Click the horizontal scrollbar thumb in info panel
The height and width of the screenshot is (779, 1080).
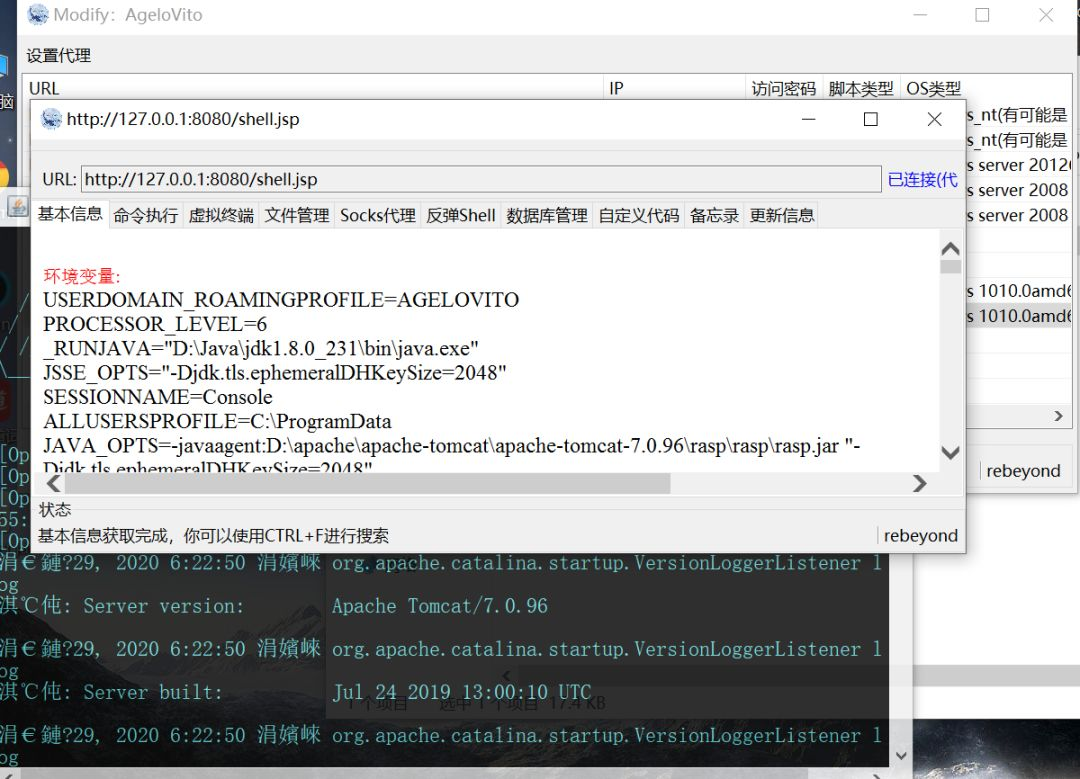pyautogui.click(x=367, y=484)
